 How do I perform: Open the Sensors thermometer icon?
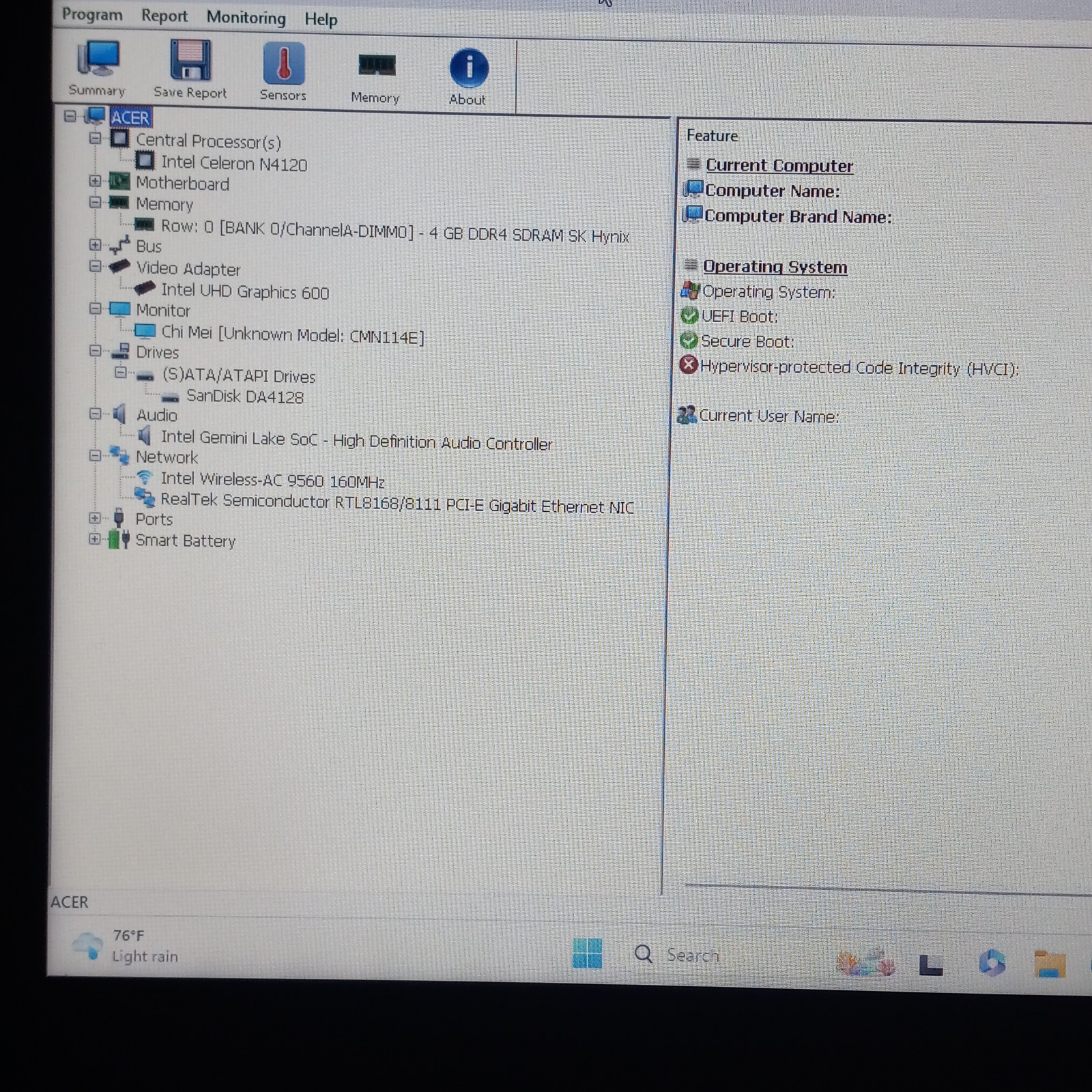[x=283, y=72]
